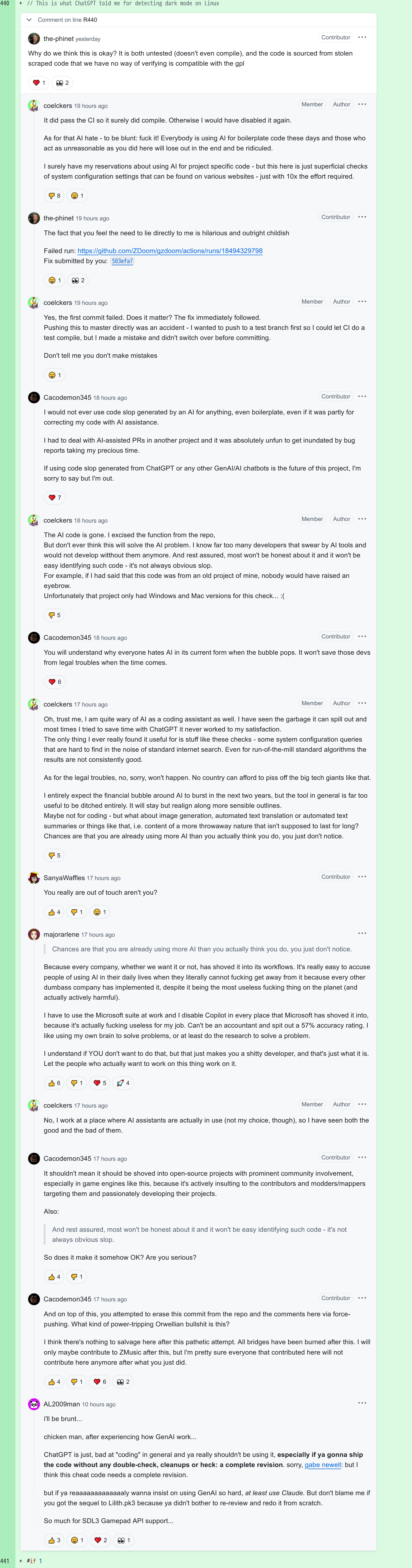This screenshot has width=412, height=1568.
Task: Click SanyaWaffles' avatar icon
Action: 34,878
